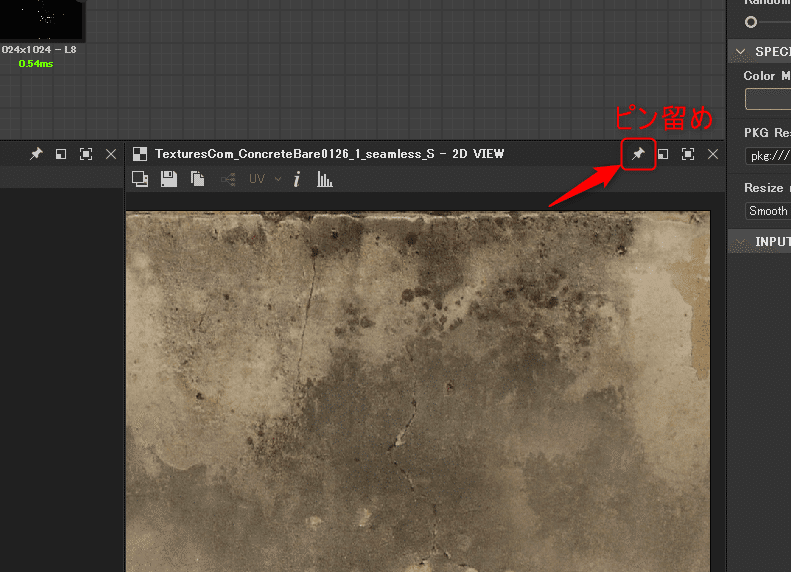Close the left panel

111,154
